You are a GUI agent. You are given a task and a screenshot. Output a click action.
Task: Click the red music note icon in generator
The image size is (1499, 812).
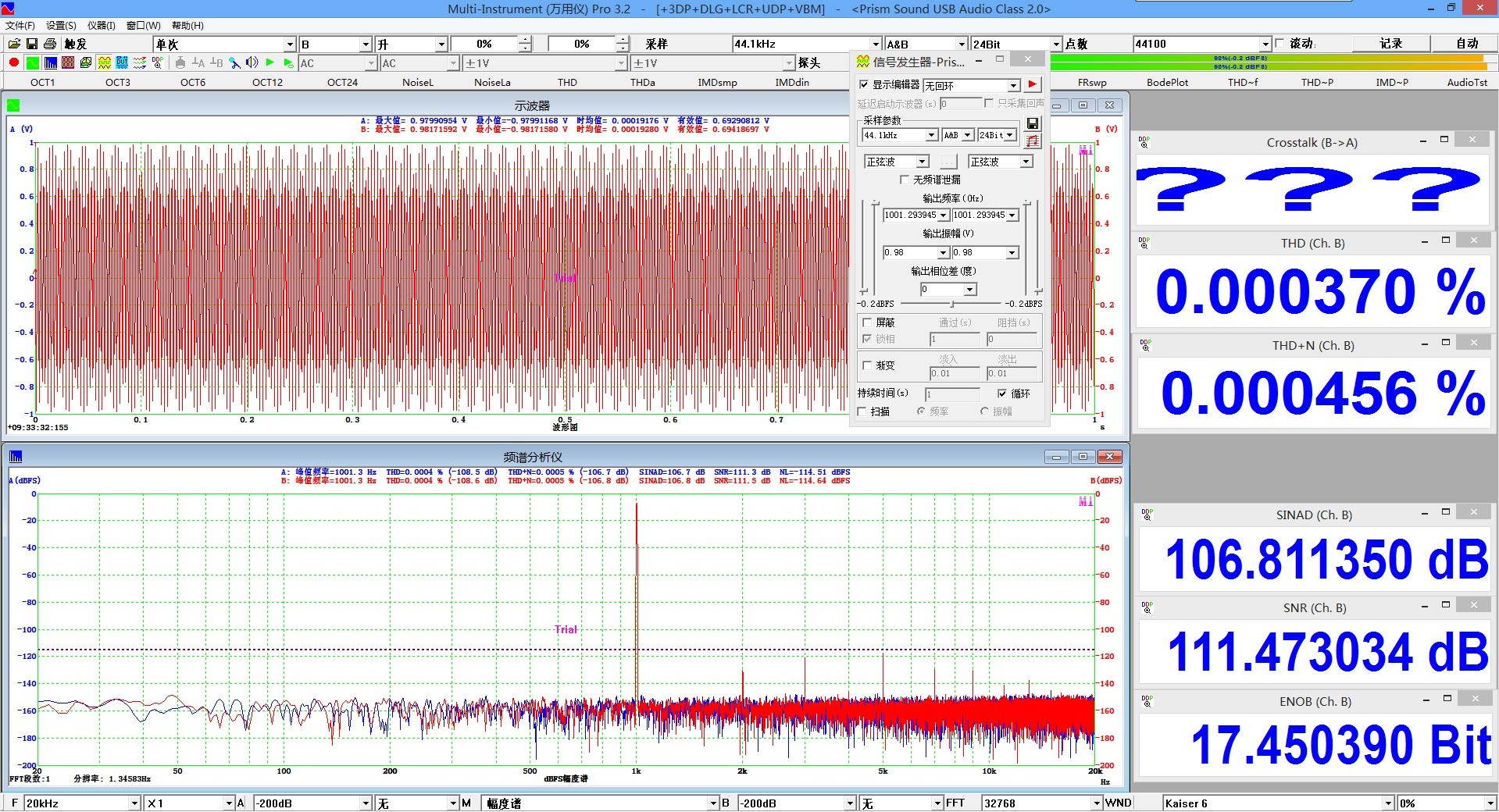pyautogui.click(x=1033, y=141)
